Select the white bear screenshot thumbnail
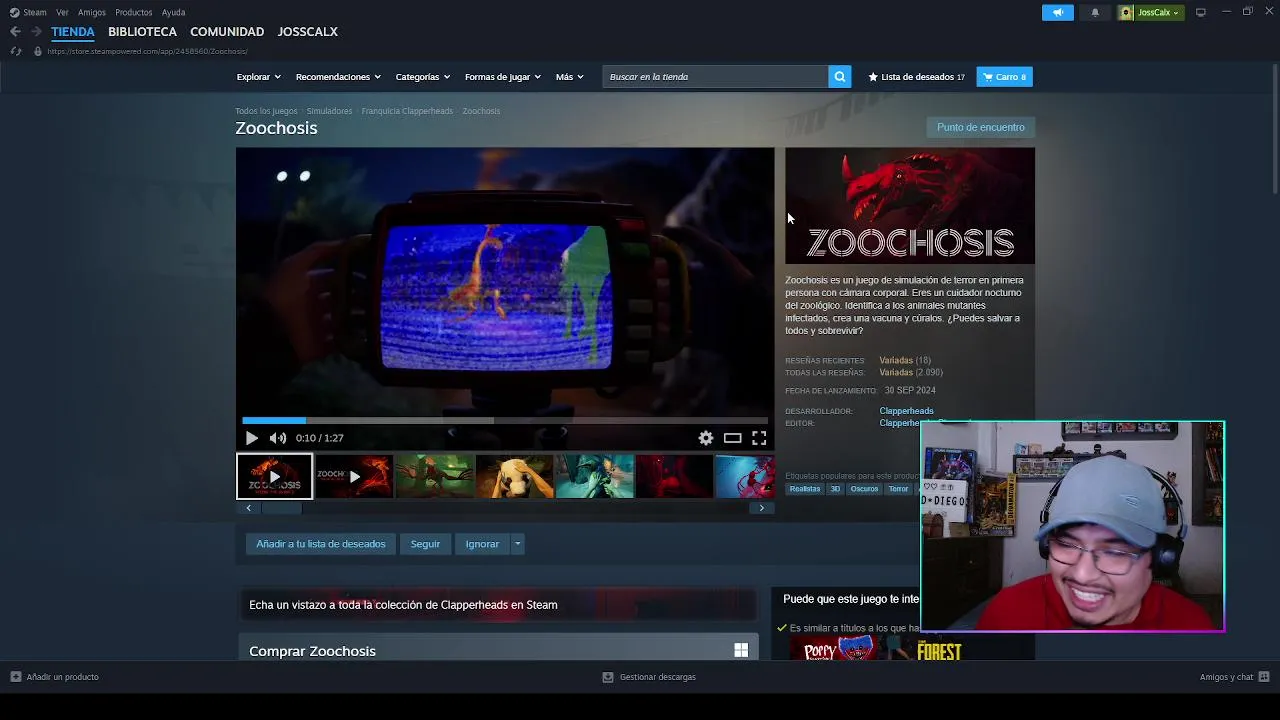 (x=514, y=476)
